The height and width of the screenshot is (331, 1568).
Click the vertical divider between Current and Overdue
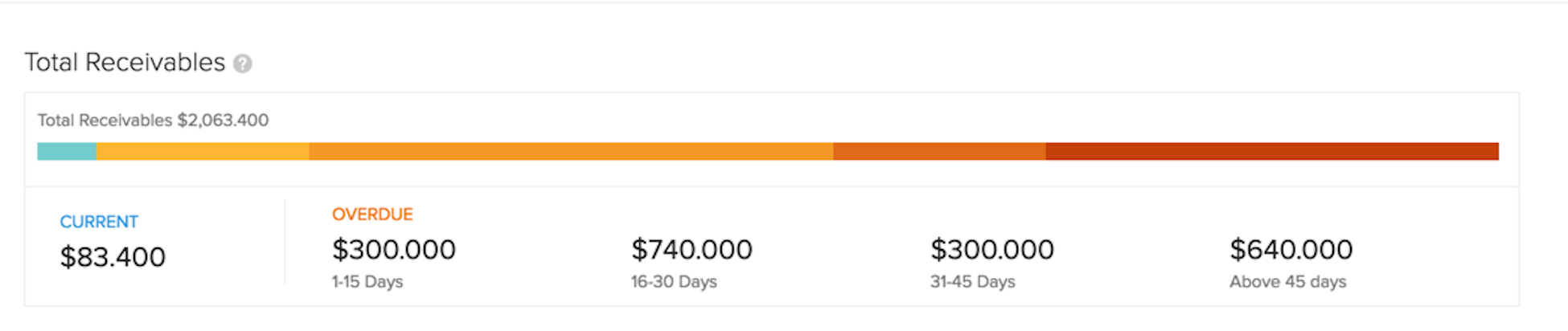(x=285, y=242)
